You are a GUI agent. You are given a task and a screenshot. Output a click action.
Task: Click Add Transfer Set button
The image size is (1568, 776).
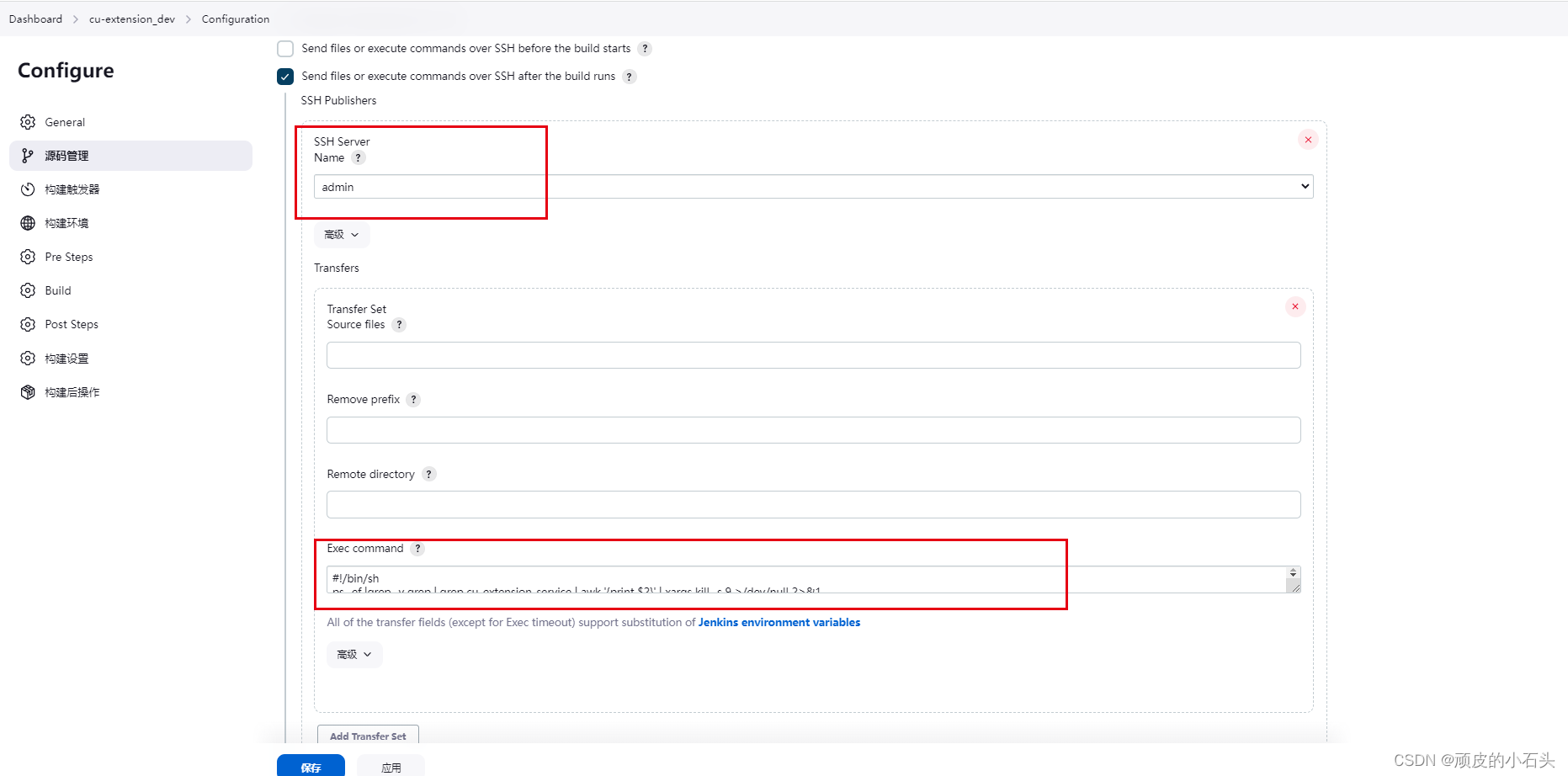click(368, 736)
